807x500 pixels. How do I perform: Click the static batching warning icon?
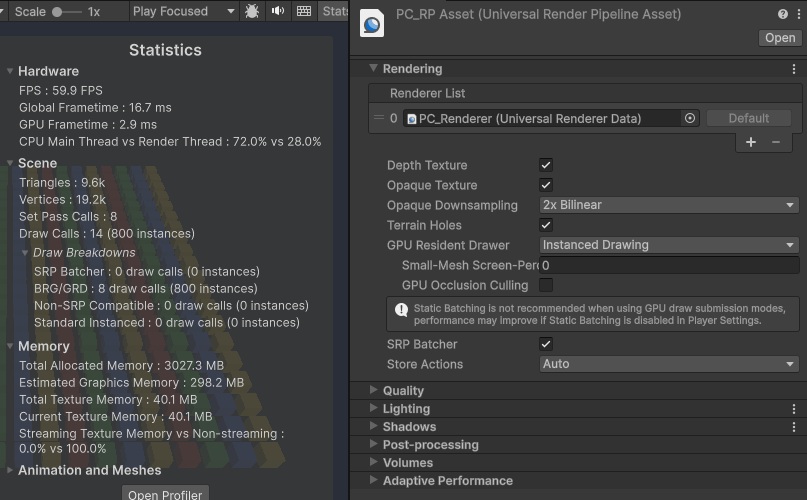tap(401, 309)
